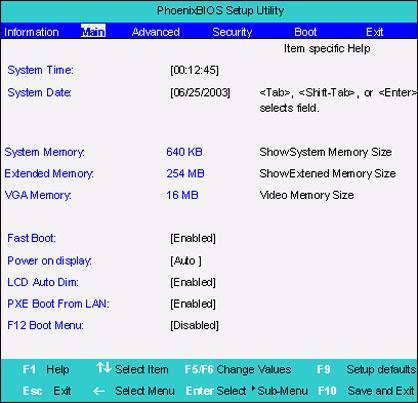Select the System Date value field

coord(200,92)
